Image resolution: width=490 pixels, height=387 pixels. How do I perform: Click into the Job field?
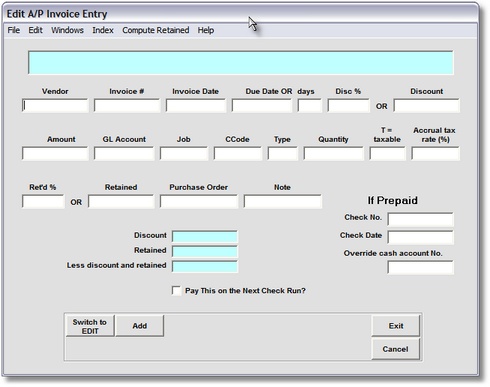pos(184,154)
